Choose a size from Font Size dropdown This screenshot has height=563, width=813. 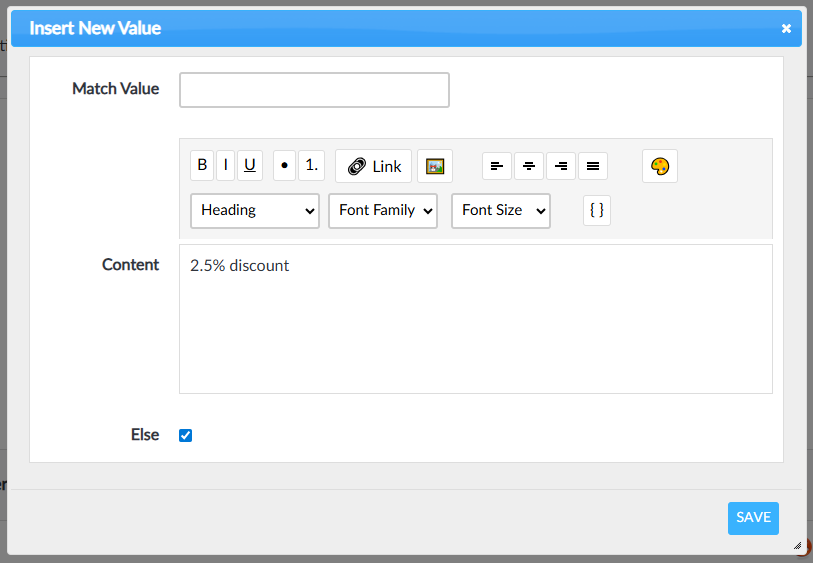click(x=501, y=211)
